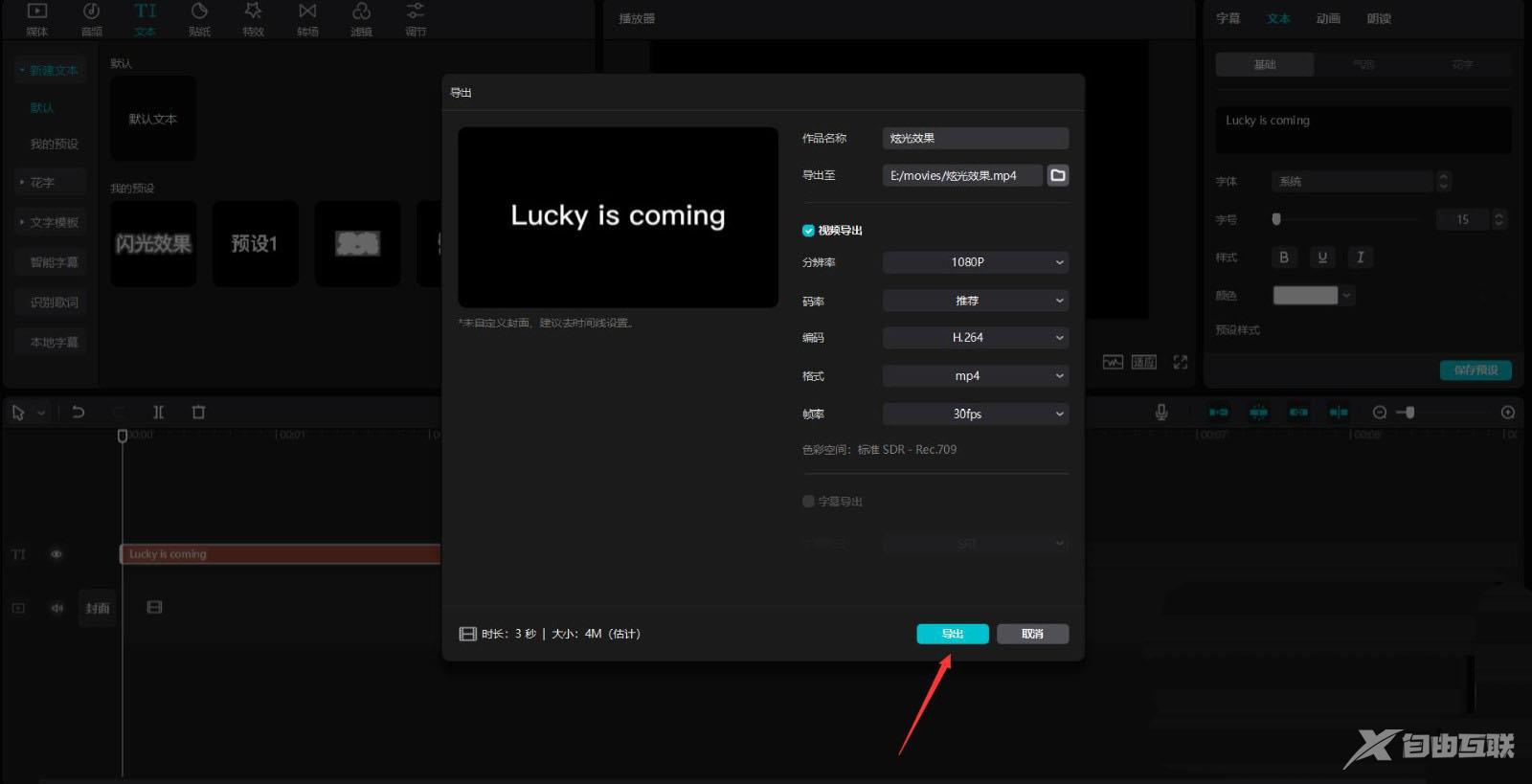Click the 导出 export button
This screenshot has width=1532, height=784.
953,634
